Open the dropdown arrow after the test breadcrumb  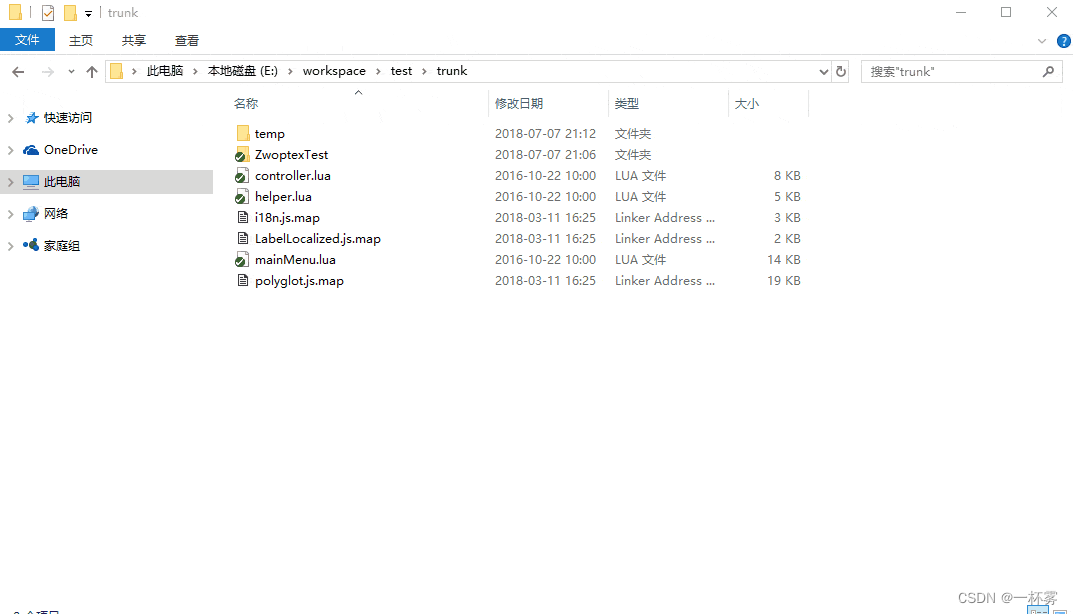click(x=424, y=71)
